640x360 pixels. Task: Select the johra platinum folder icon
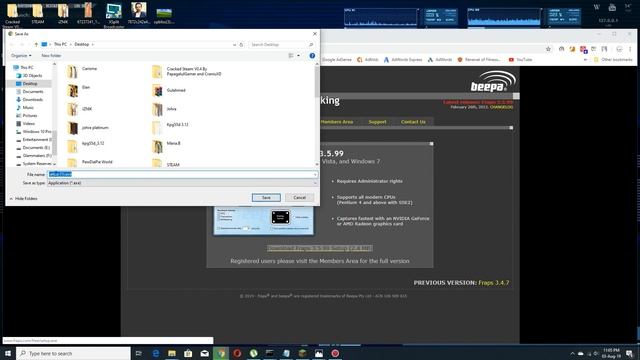[73, 128]
